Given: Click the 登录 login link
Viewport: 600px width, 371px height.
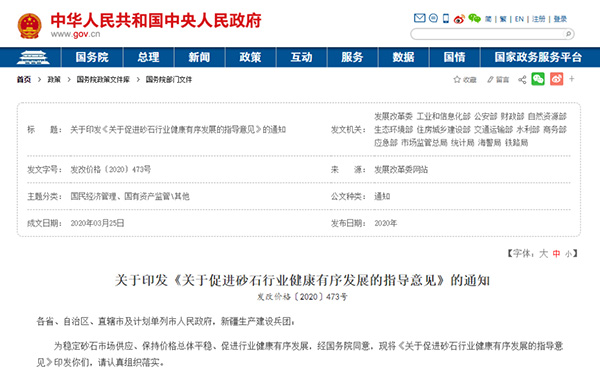Looking at the screenshot, I should (560, 19).
